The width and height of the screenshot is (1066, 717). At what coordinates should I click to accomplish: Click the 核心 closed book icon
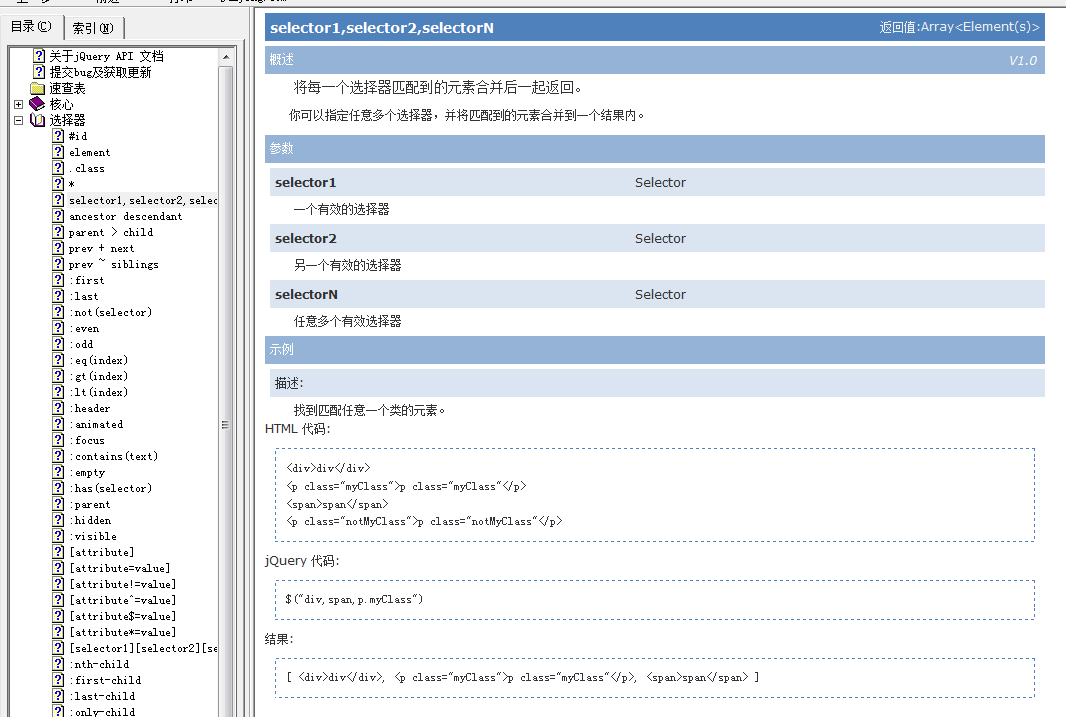tap(37, 104)
